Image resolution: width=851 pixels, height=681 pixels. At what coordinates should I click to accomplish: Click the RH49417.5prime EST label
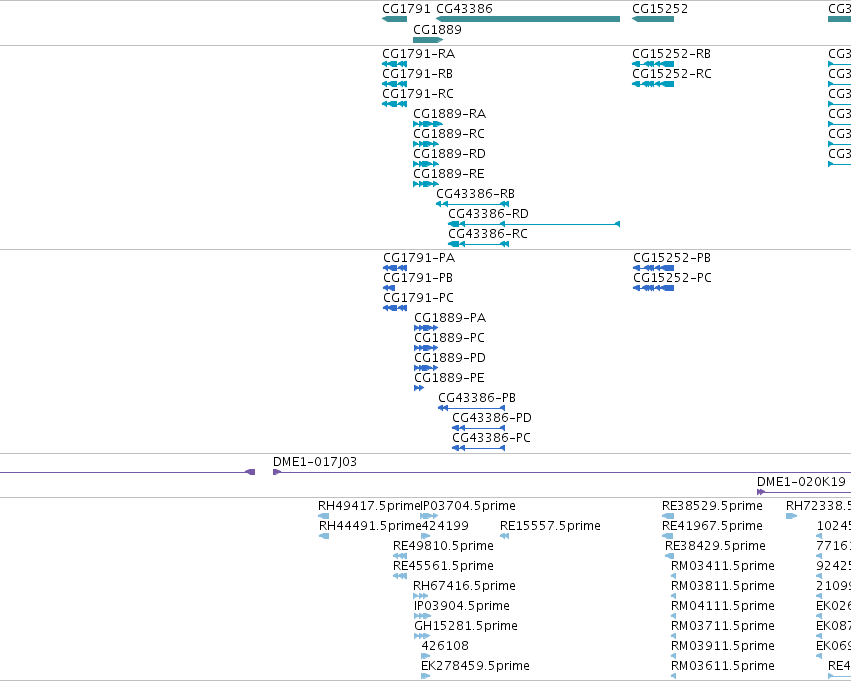[x=370, y=506]
